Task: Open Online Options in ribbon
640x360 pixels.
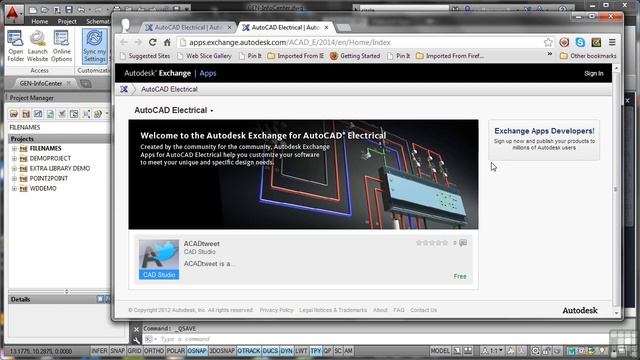Action: click(62, 47)
